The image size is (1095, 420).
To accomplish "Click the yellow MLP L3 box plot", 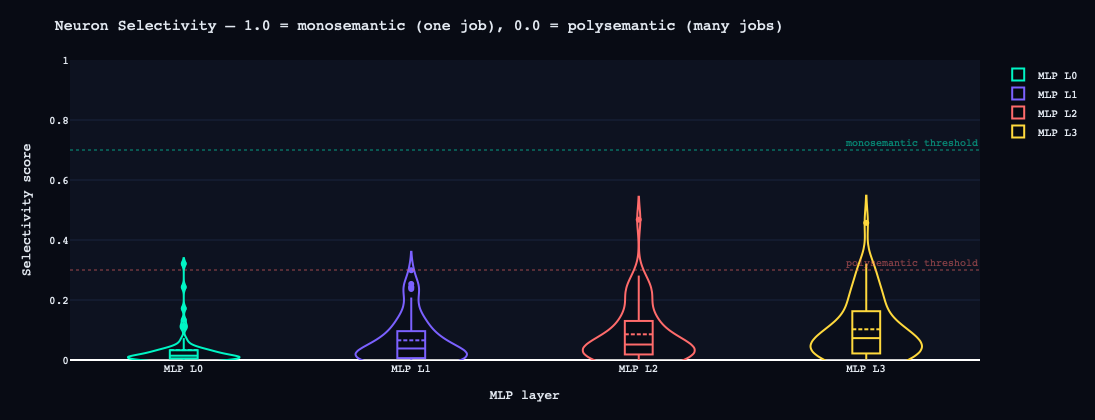I will click(866, 332).
